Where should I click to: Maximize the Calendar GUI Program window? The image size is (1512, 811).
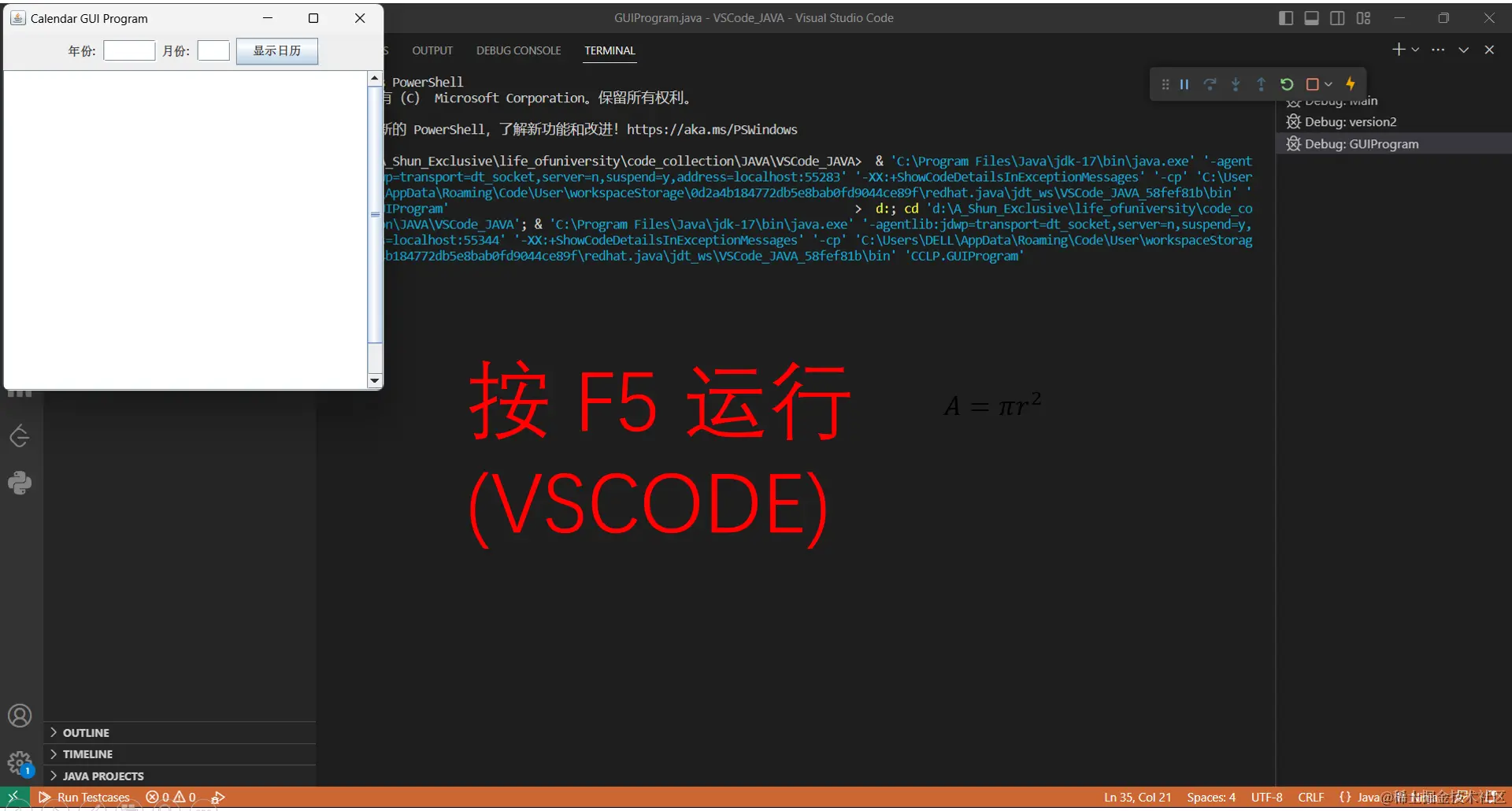313,18
